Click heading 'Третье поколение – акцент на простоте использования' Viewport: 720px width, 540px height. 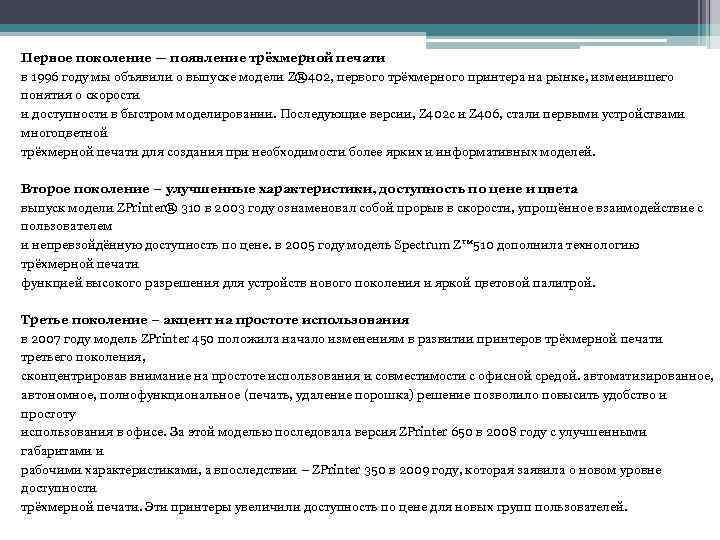click(215, 320)
